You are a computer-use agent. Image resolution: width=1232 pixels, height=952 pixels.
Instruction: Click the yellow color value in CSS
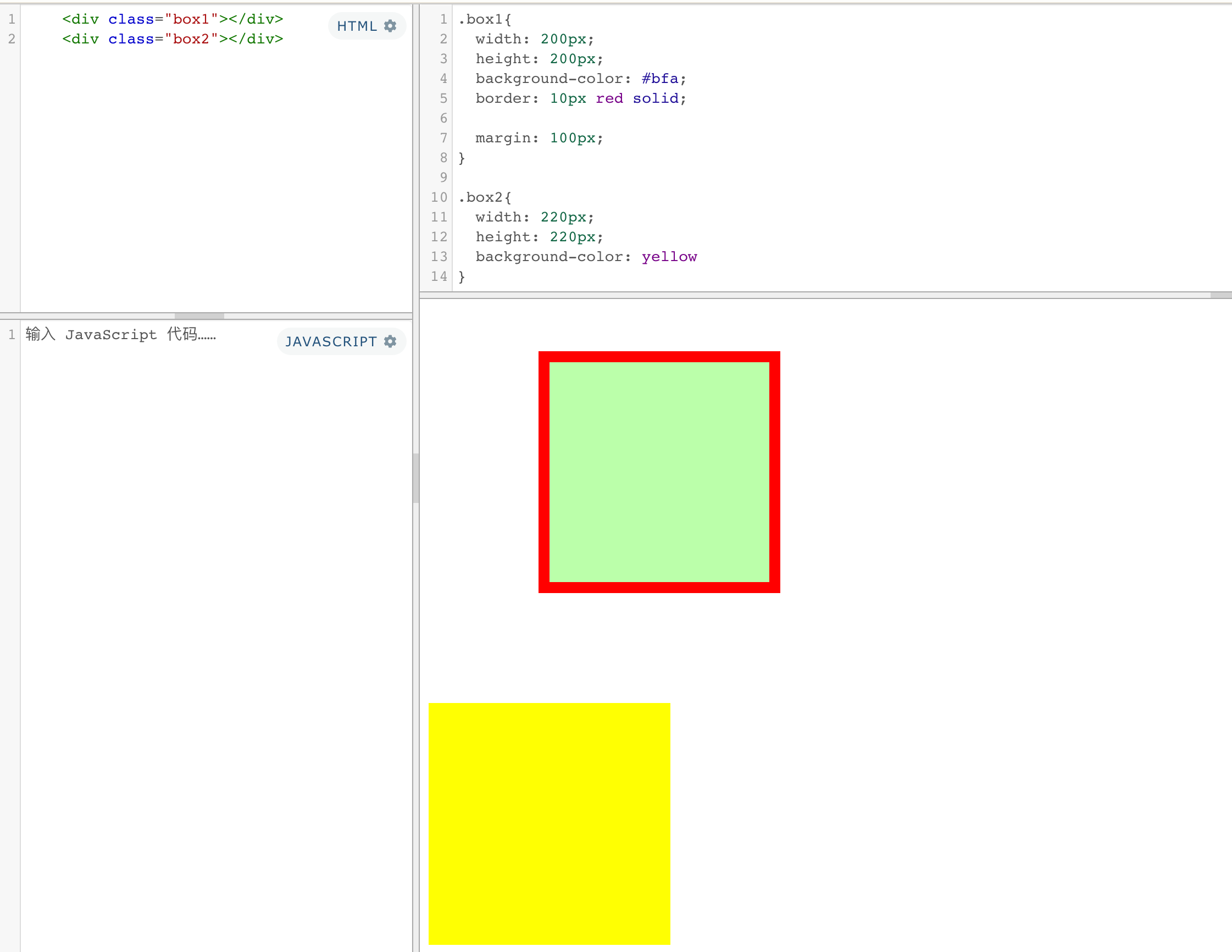click(x=669, y=257)
